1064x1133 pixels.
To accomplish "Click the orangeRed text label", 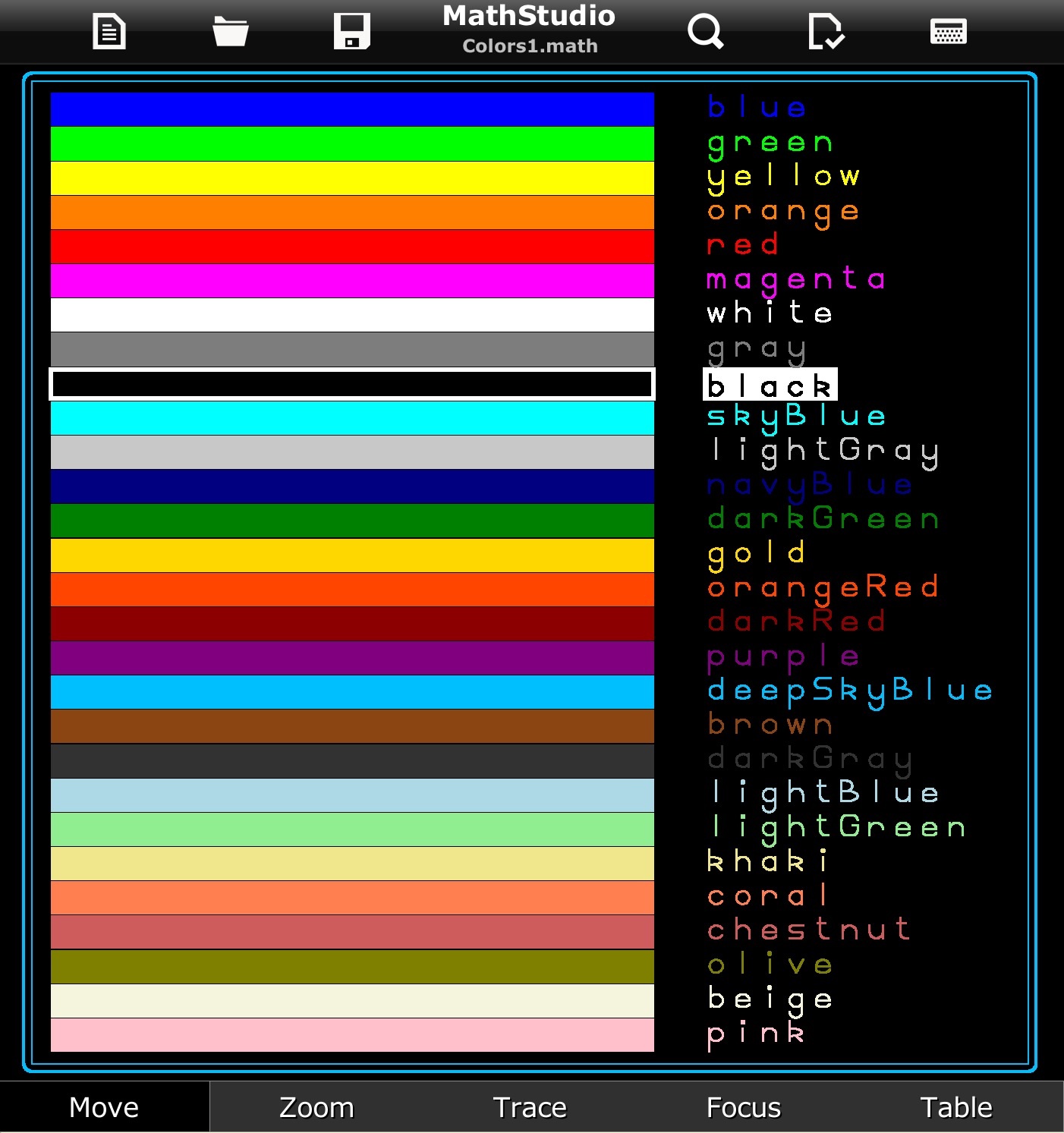I will coord(823,588).
